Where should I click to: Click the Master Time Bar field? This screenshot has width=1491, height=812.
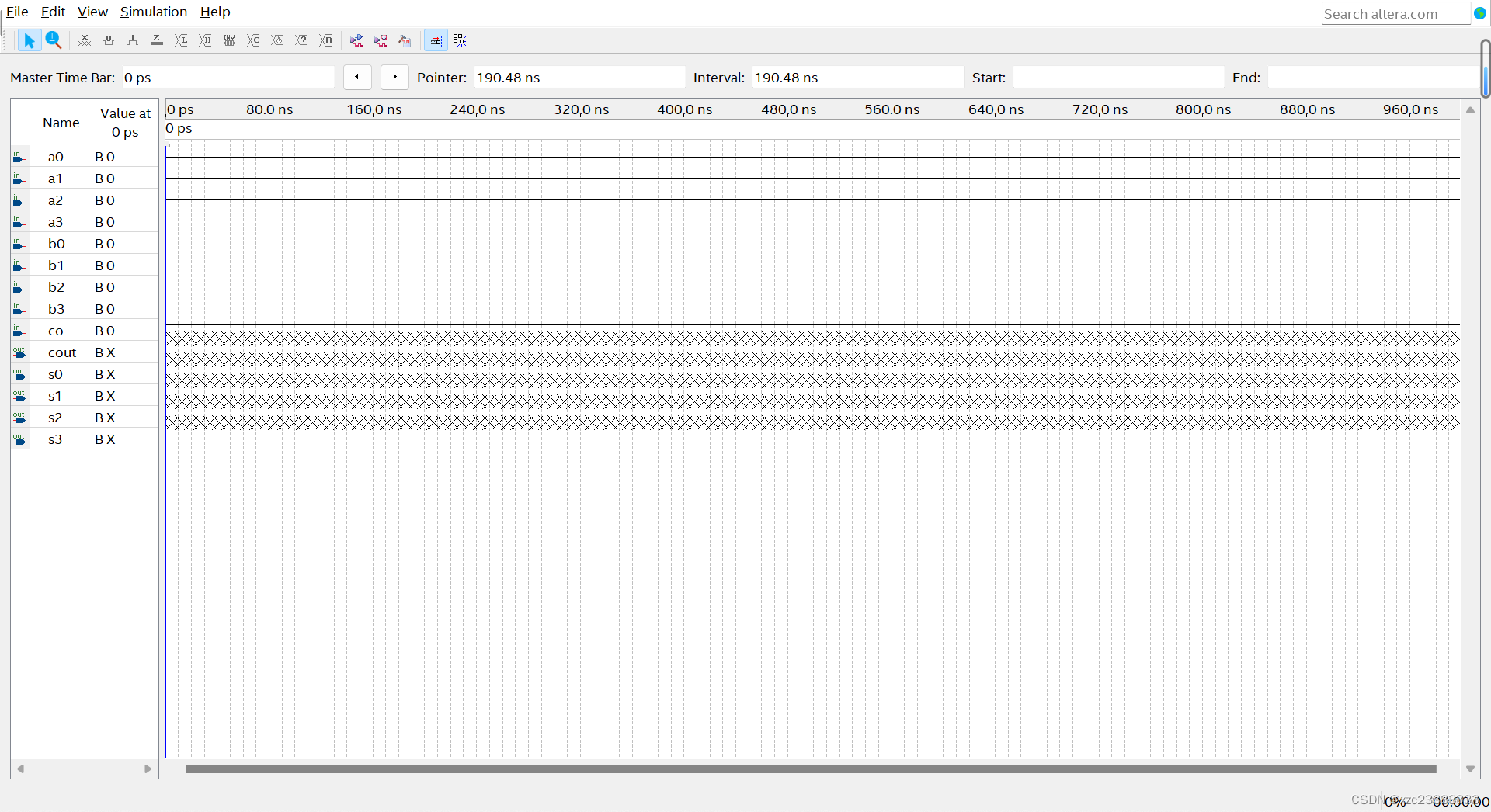tap(228, 78)
